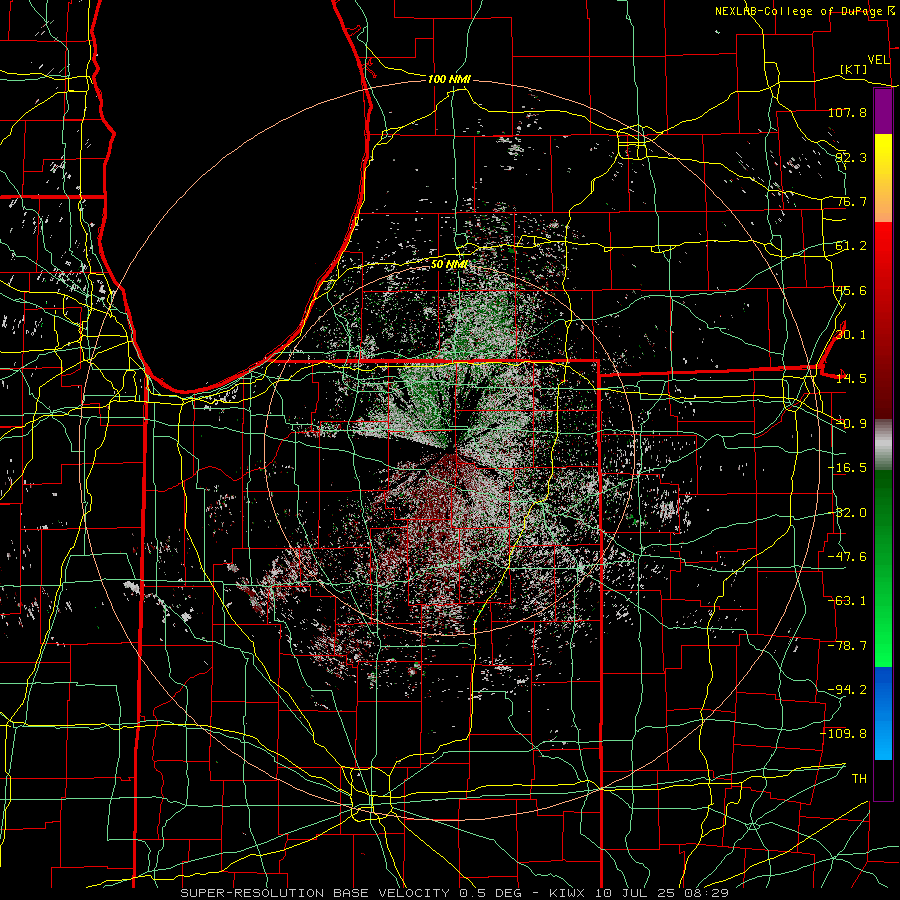The height and width of the screenshot is (900, 900).
Task: Click the -94.2 velocity scale value
Action: coord(847,690)
